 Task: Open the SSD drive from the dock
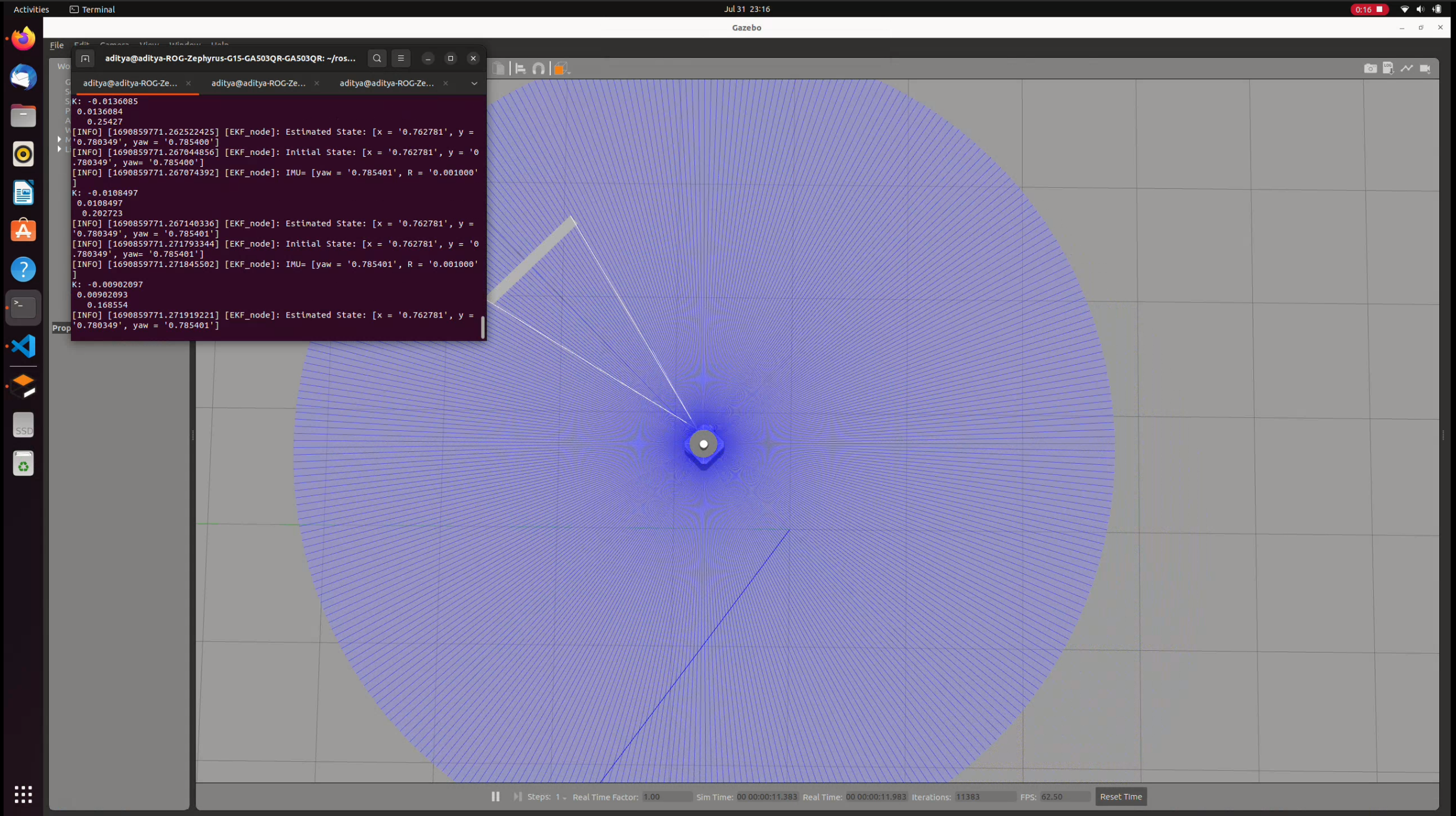tap(23, 425)
